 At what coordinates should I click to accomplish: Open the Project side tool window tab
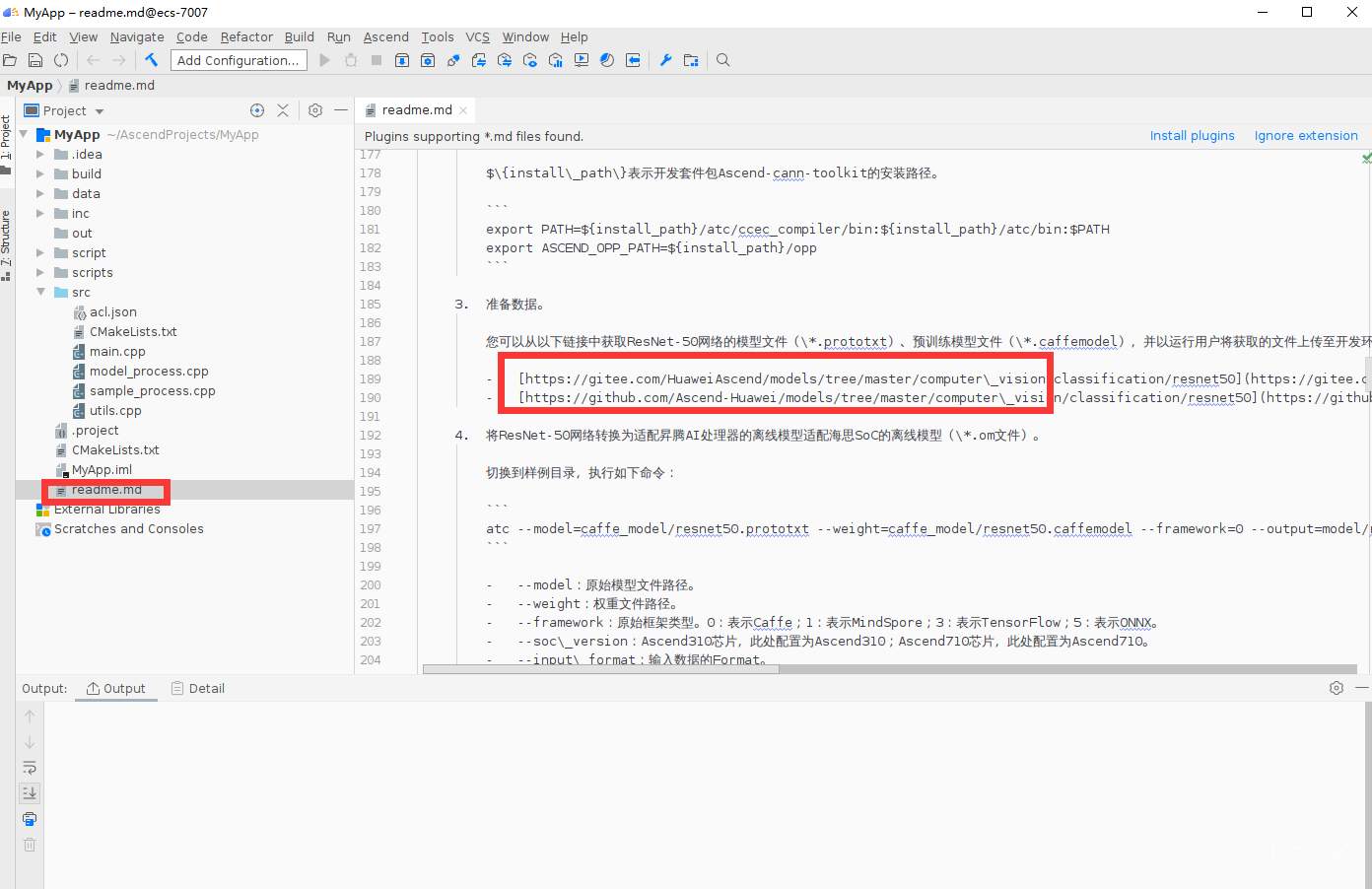click(6, 145)
